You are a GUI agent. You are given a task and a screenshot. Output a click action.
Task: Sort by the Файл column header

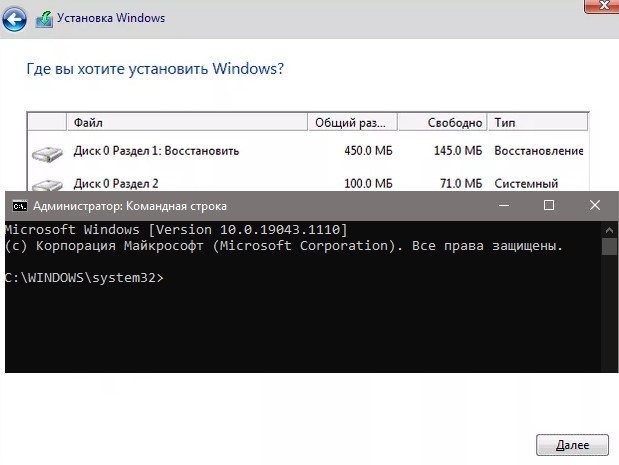(187, 122)
